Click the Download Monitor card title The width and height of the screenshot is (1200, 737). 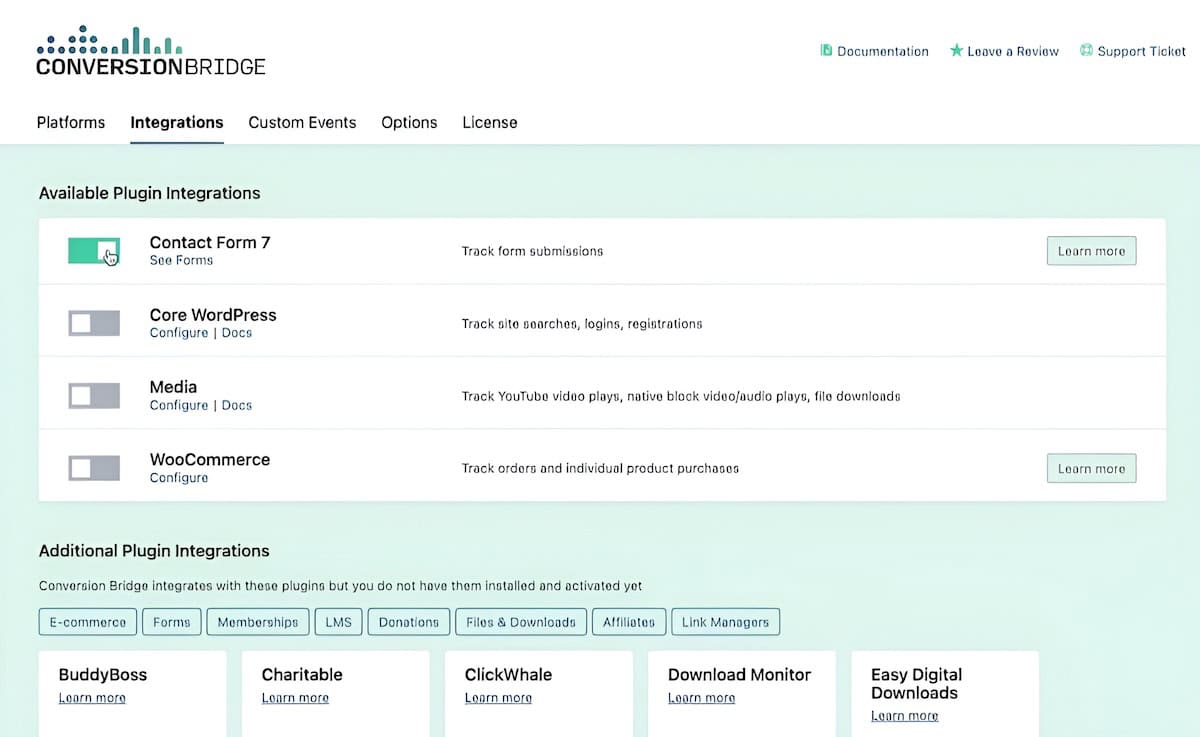[x=739, y=674]
